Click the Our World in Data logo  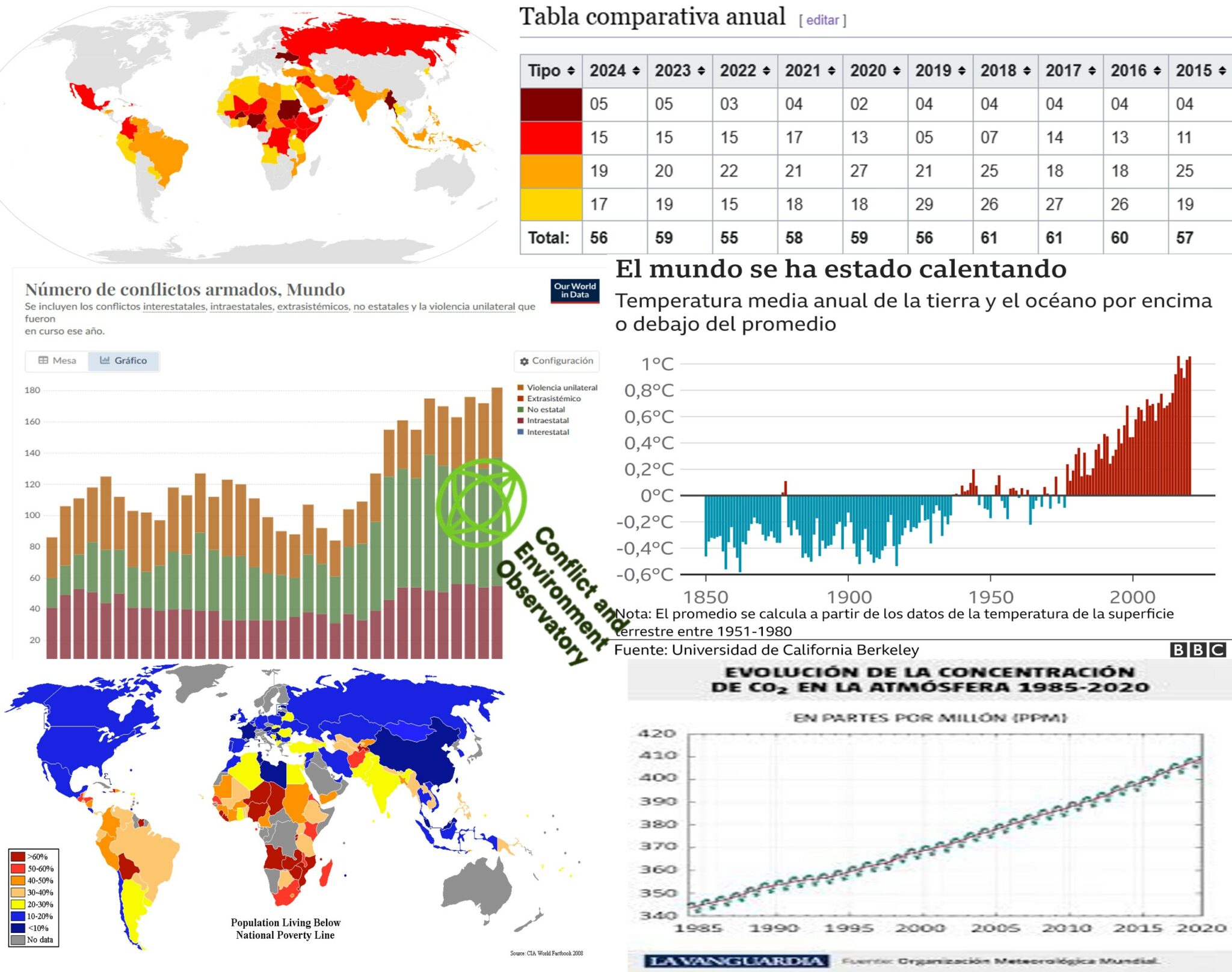pos(574,291)
